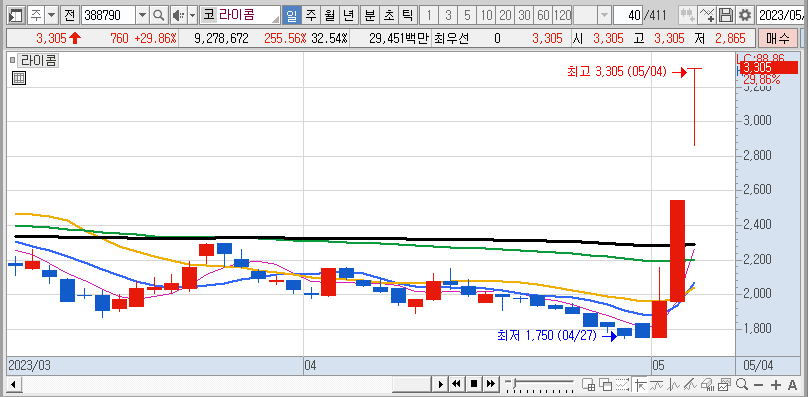The width and height of the screenshot is (808, 397).
Task: Click the window-with-grid layout icon
Action: [588, 384]
